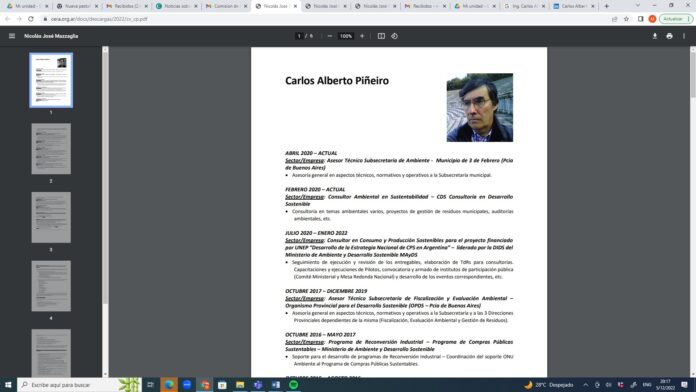This screenshot has height=392, width=696.
Task: Open the PDF viewer more actions menu
Action: 684,36
